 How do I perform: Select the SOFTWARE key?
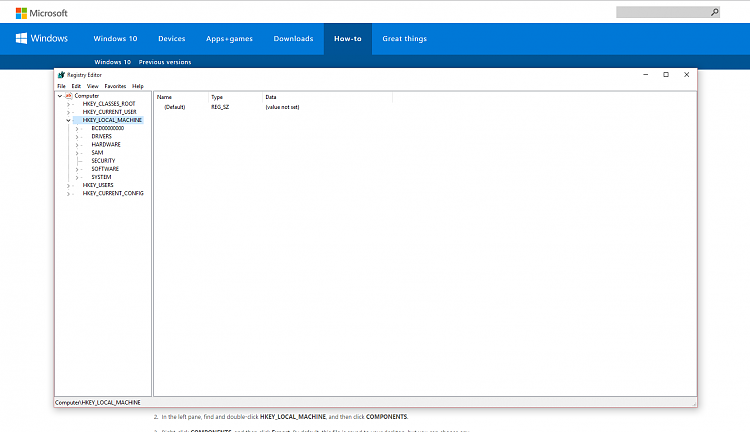pyautogui.click(x=105, y=169)
